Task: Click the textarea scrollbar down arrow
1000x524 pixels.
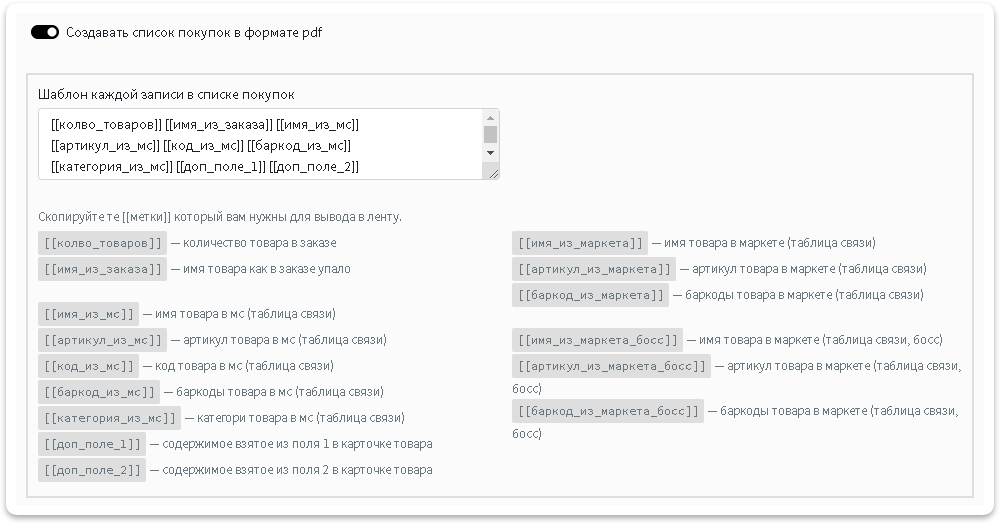Action: pos(490,153)
